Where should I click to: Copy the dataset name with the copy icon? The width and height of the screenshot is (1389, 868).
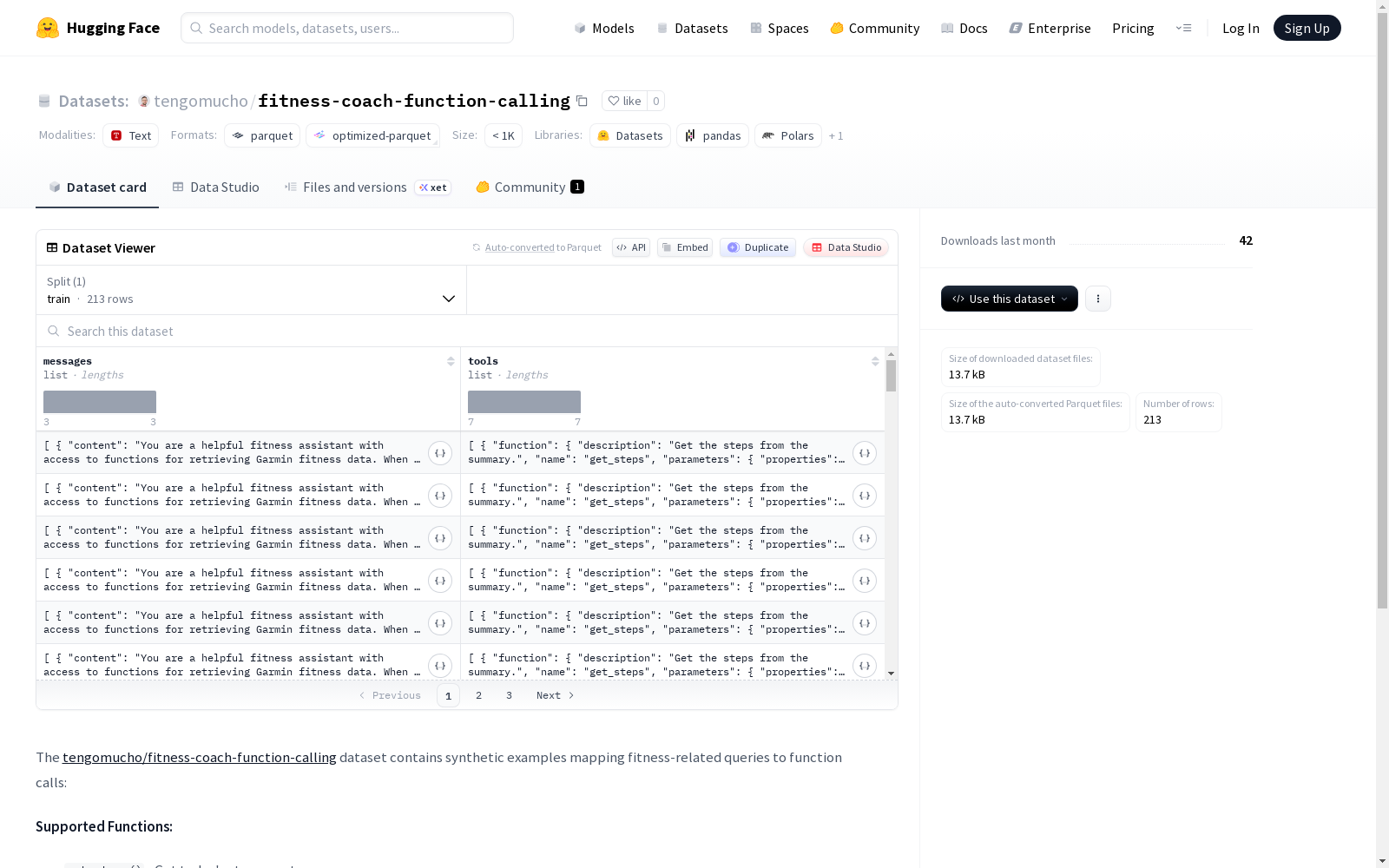(x=582, y=102)
